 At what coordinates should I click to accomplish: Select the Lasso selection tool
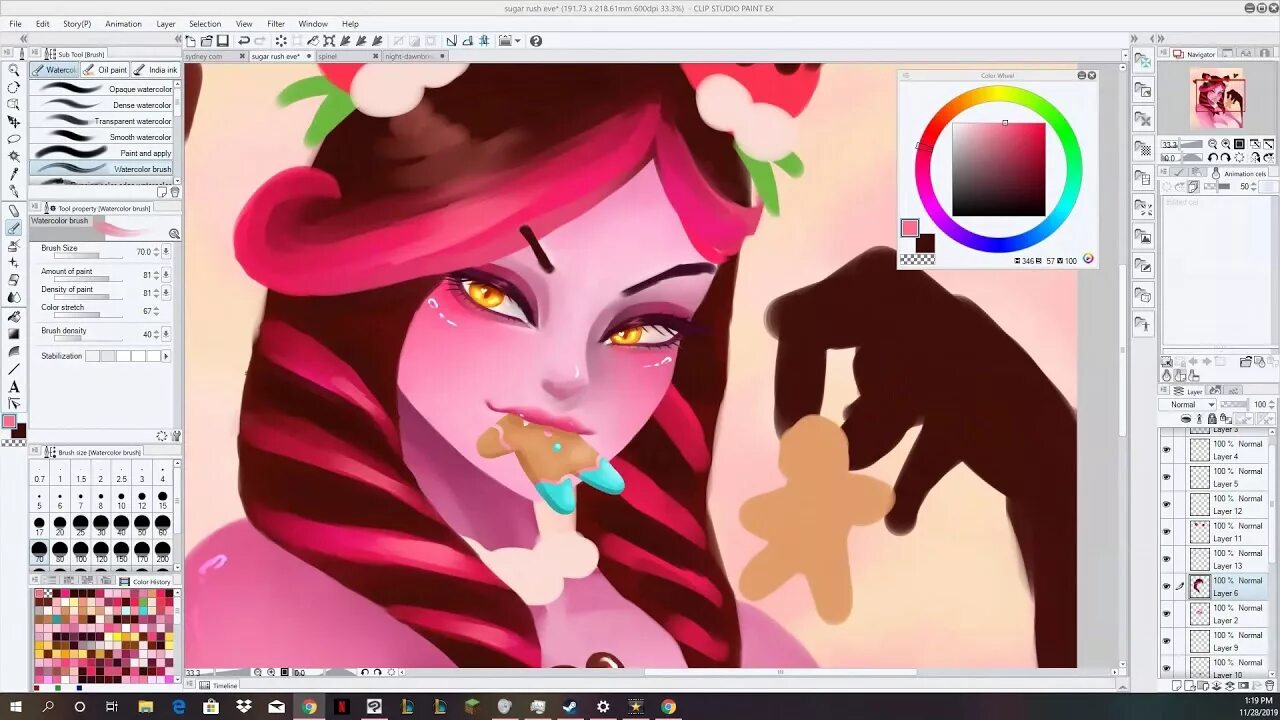click(x=14, y=139)
